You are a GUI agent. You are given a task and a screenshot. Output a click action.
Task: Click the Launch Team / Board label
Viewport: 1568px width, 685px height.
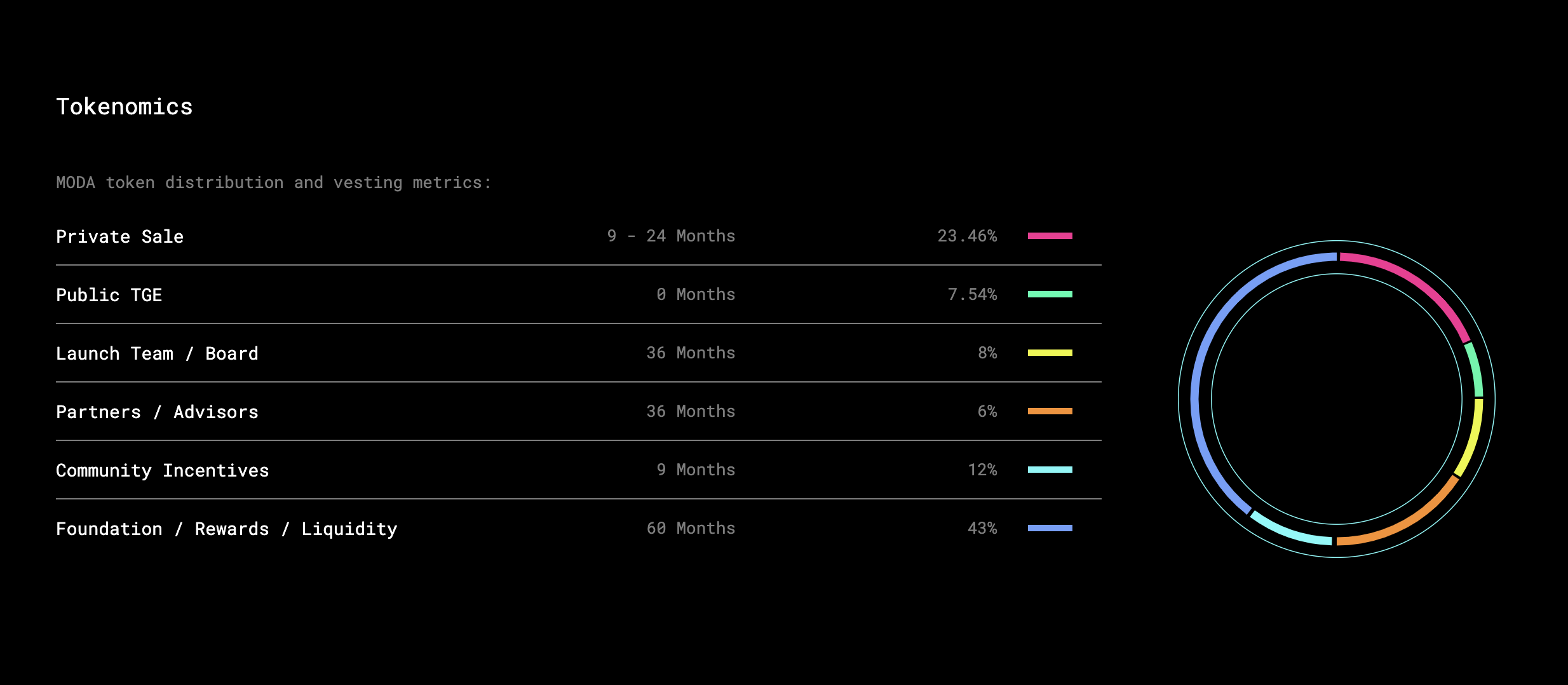click(x=157, y=353)
